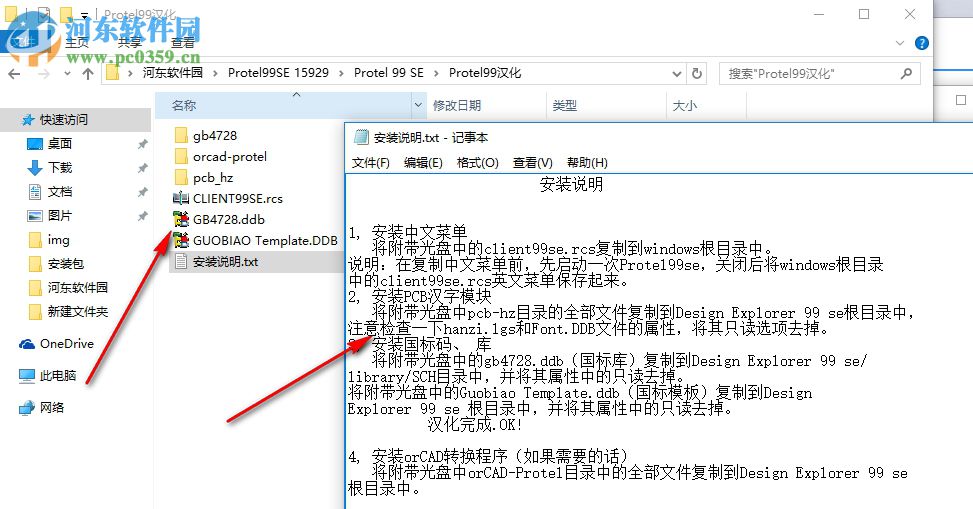Open recent locations dropdown arrow
Image resolution: width=973 pixels, height=509 pixels.
pyautogui.click(x=67, y=74)
